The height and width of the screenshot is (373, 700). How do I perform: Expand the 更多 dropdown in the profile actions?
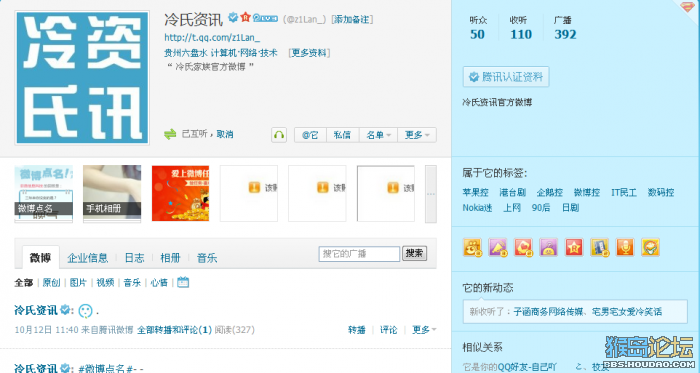[x=417, y=135]
